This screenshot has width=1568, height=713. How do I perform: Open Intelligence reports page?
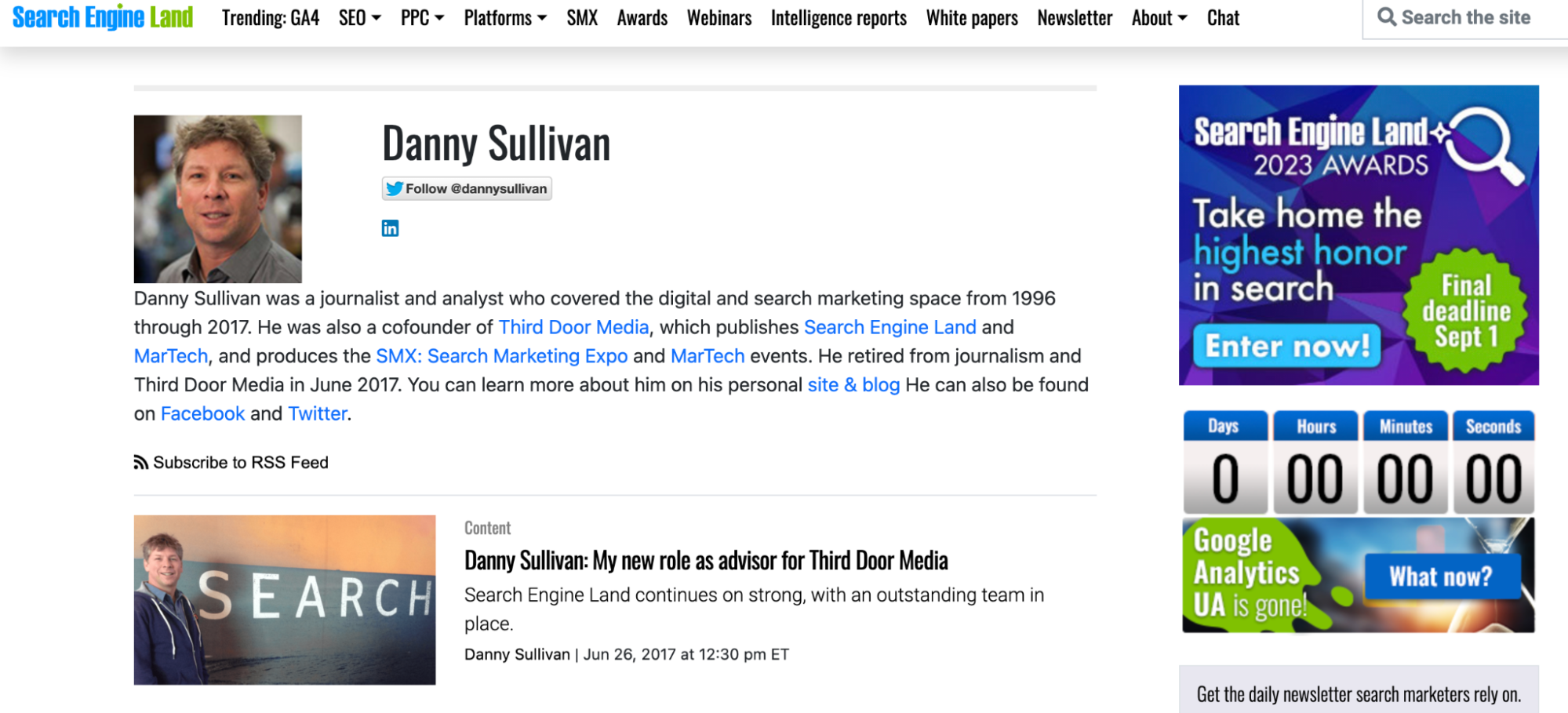tap(839, 18)
